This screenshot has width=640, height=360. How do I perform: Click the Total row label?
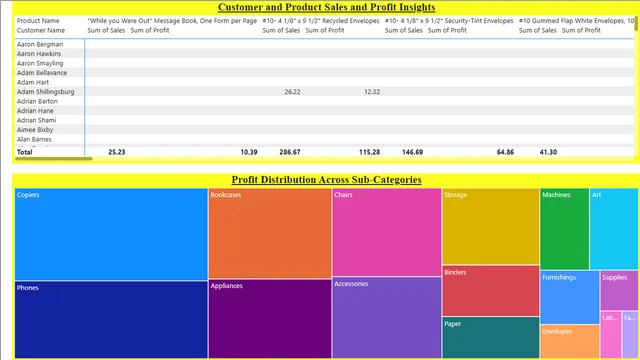pyautogui.click(x=24, y=152)
